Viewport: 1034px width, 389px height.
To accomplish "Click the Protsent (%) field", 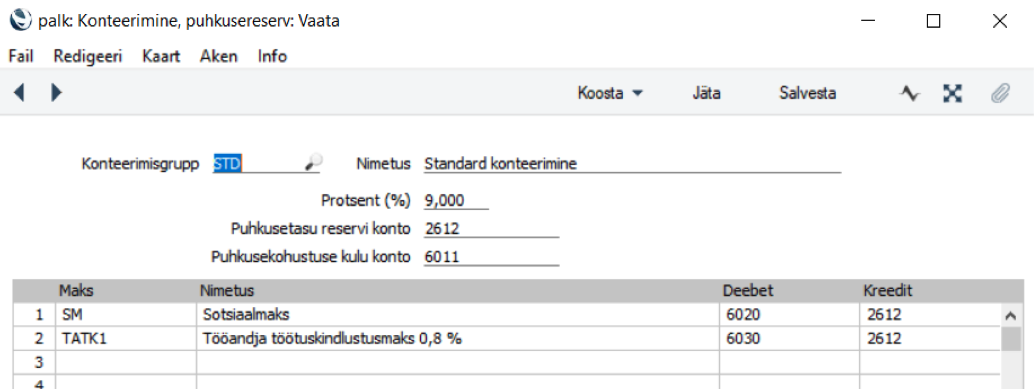I will [456, 200].
